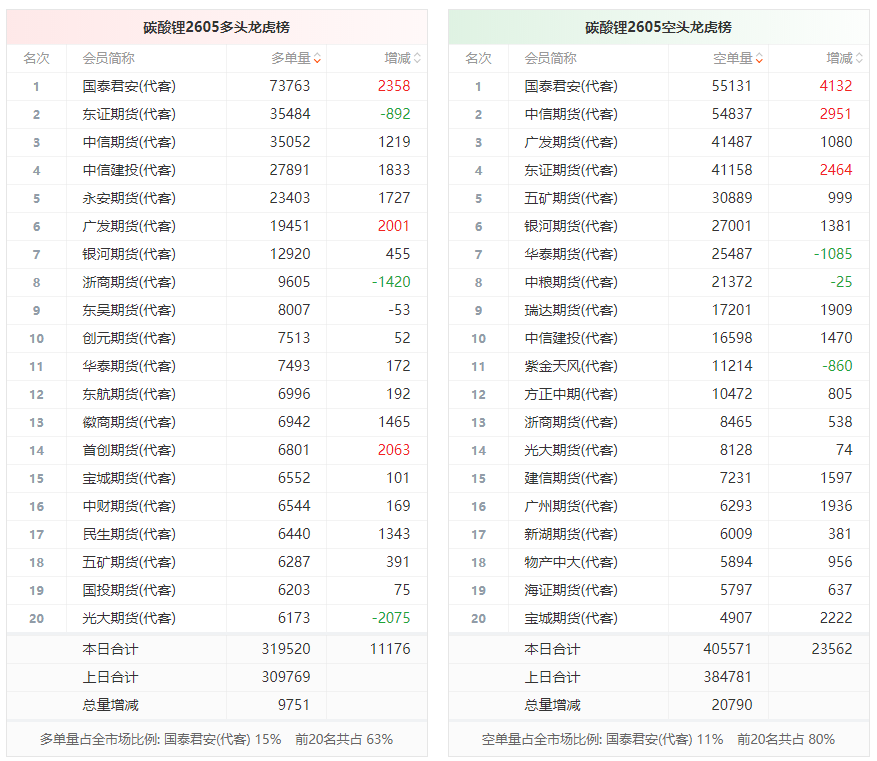The image size is (877, 761).
Task: Click red change value 2464
Action: [x=836, y=170]
